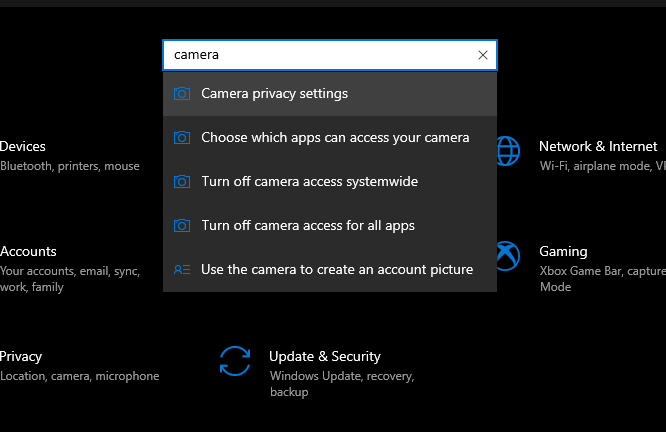Click camera icon beside Choose which apps result
The height and width of the screenshot is (432, 666).
(x=182, y=138)
